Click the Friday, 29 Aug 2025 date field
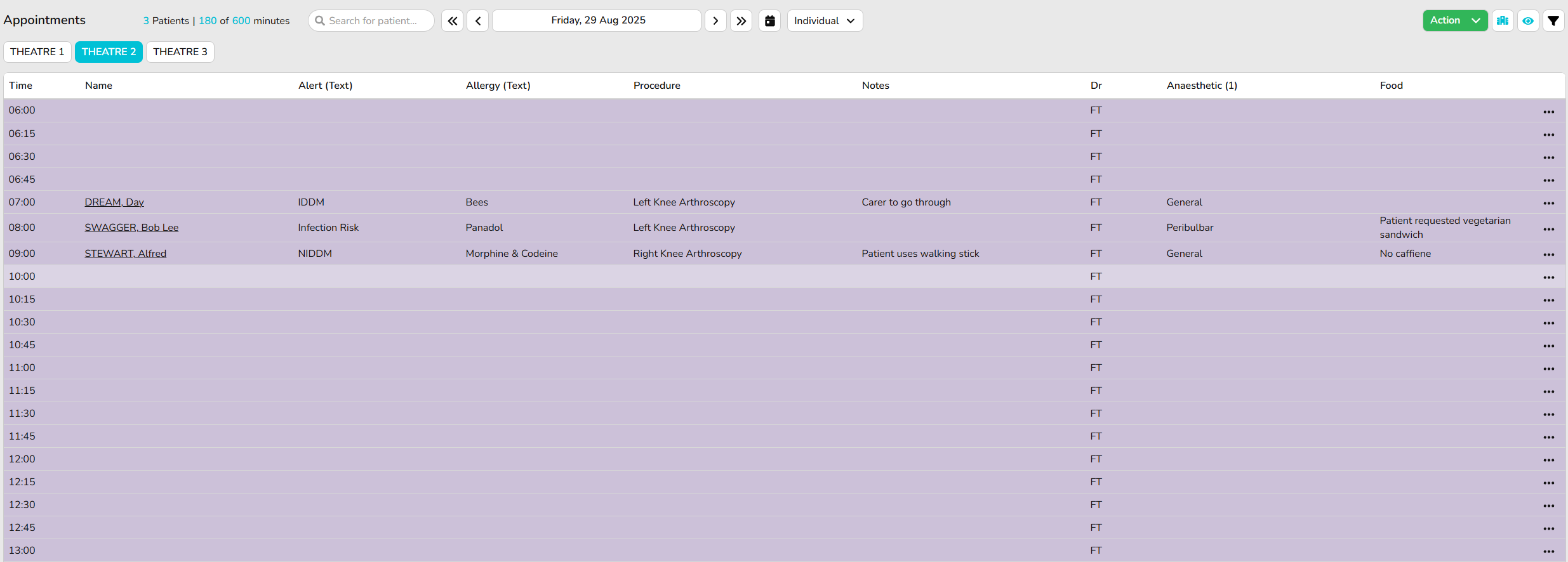The width and height of the screenshot is (1568, 562). point(597,21)
